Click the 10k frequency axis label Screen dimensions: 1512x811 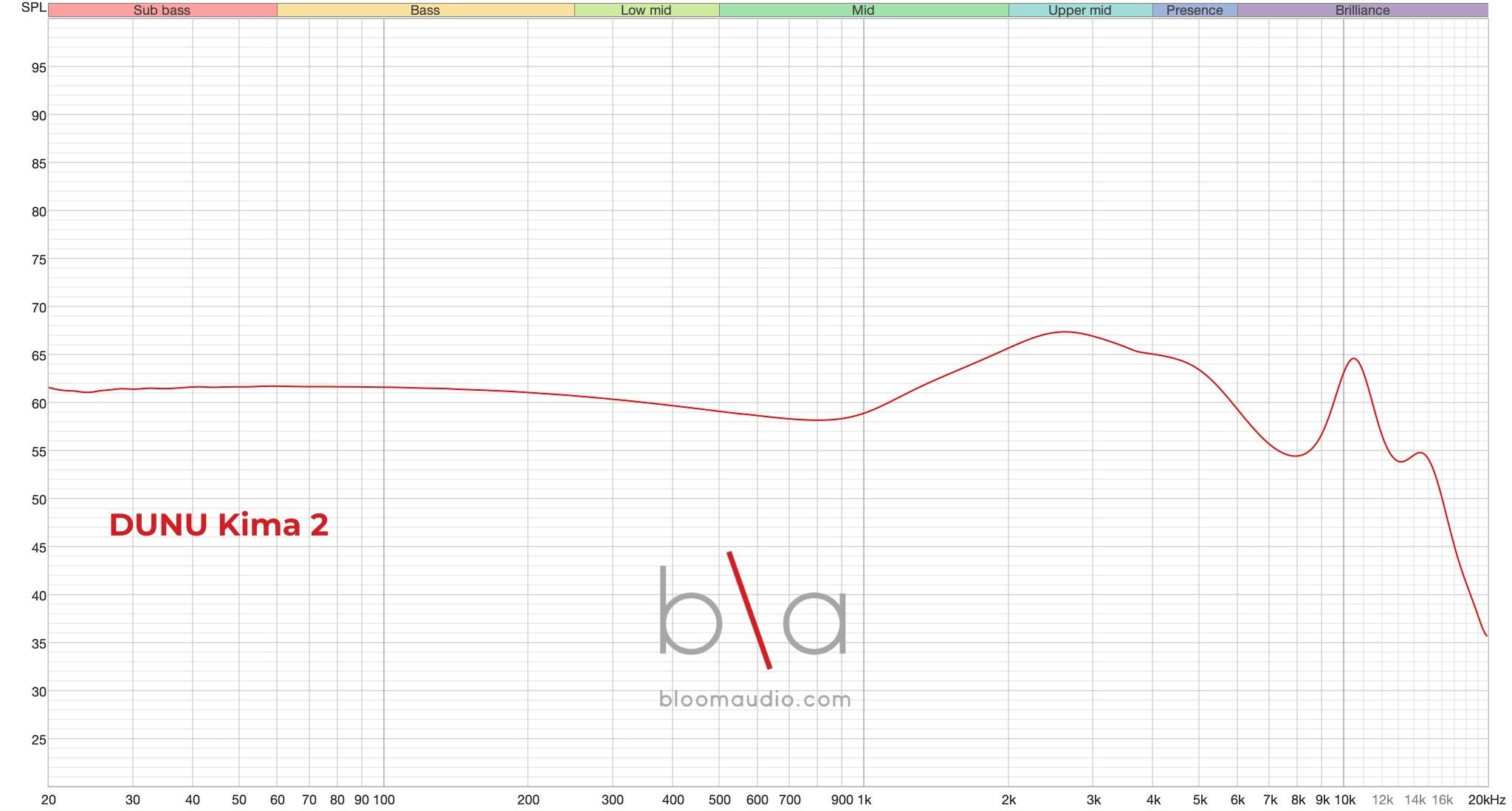(1344, 800)
